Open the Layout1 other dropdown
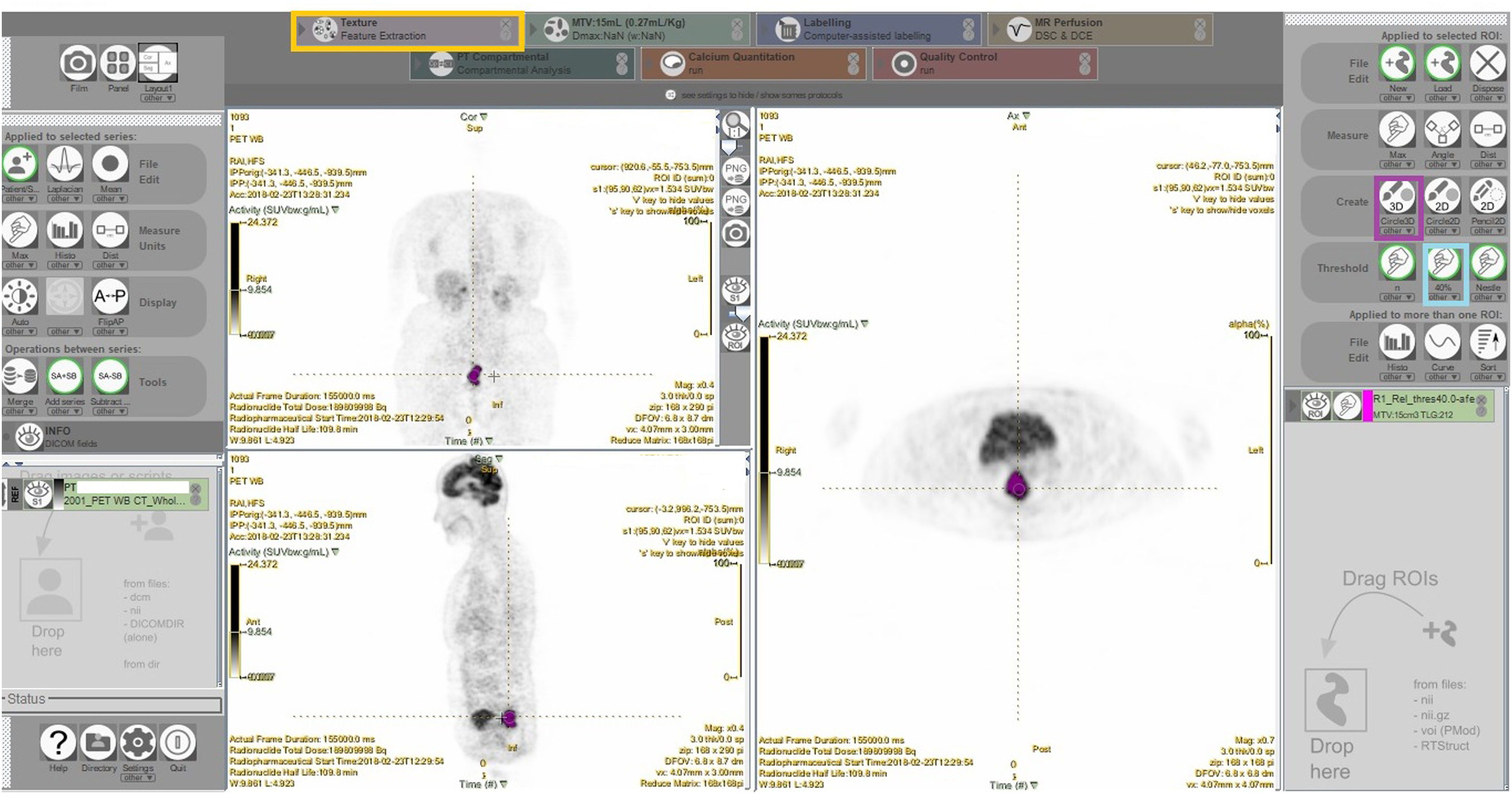1512x794 pixels. (x=158, y=98)
